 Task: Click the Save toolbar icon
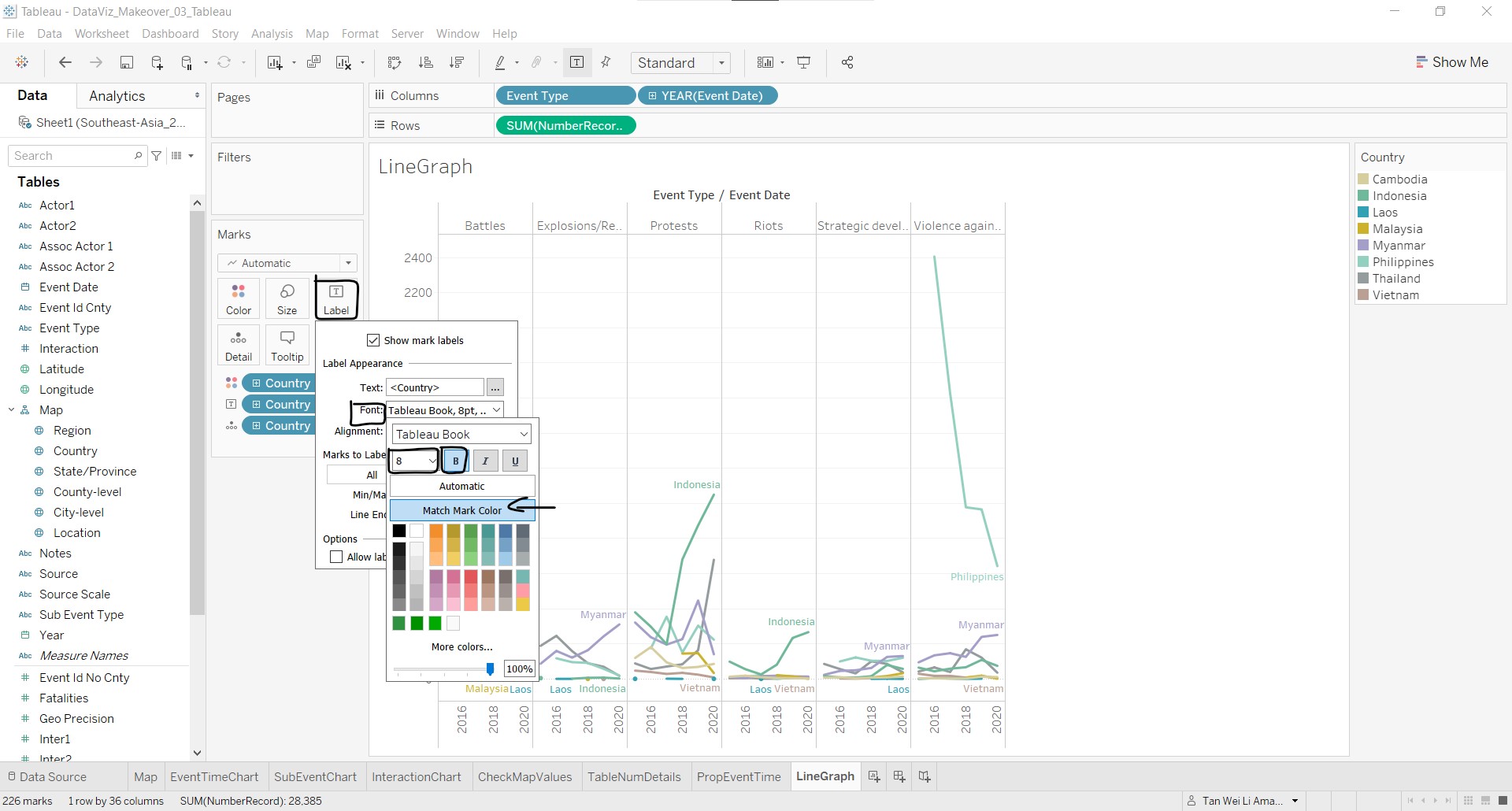(126, 63)
